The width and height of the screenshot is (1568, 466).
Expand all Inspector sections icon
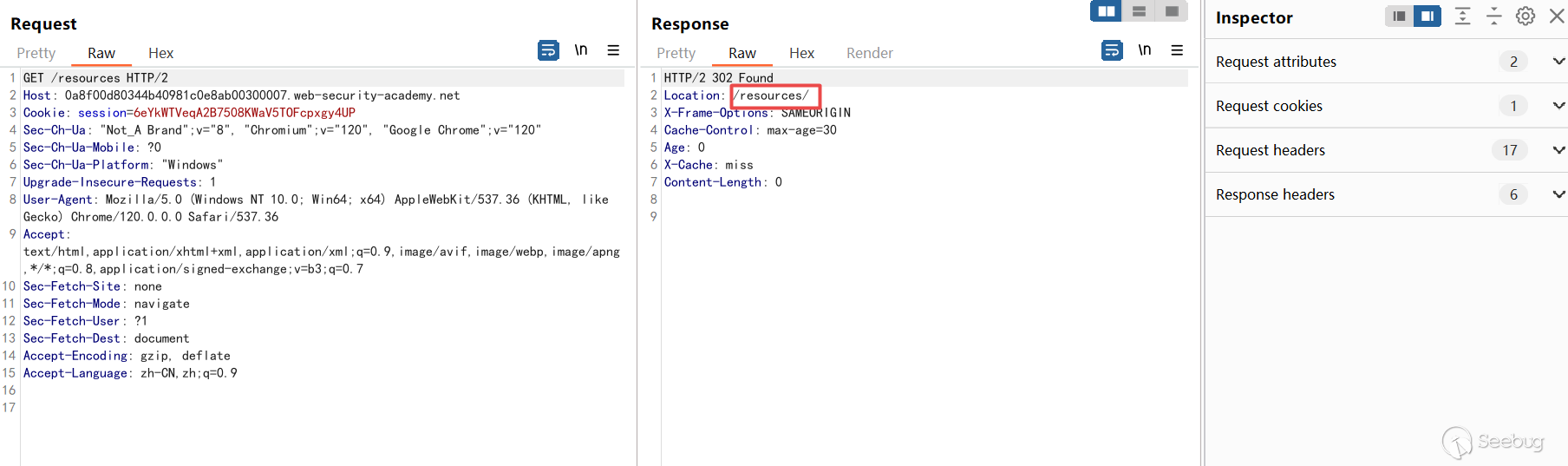1462,16
